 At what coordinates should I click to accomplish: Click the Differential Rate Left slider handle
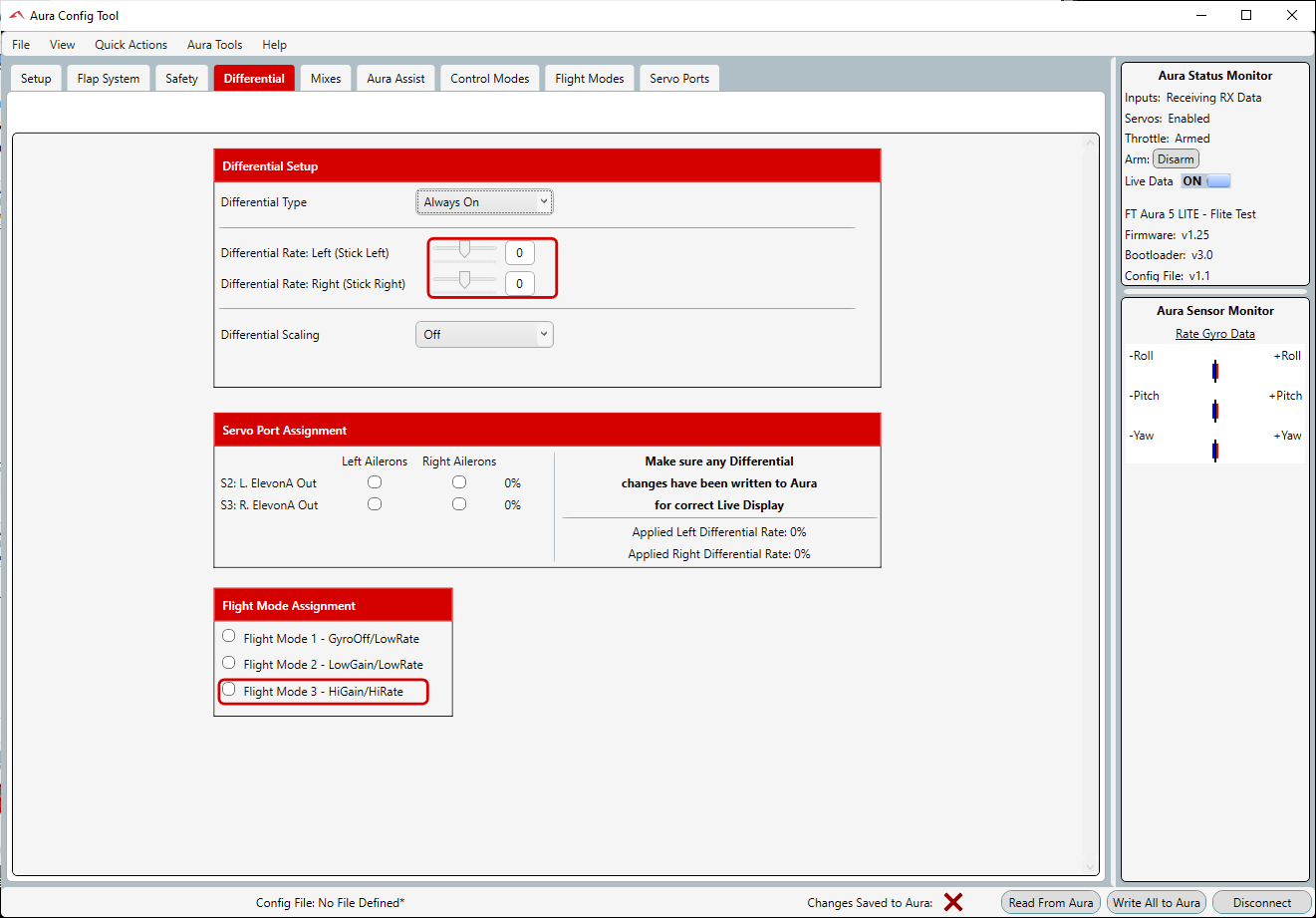pos(464,249)
